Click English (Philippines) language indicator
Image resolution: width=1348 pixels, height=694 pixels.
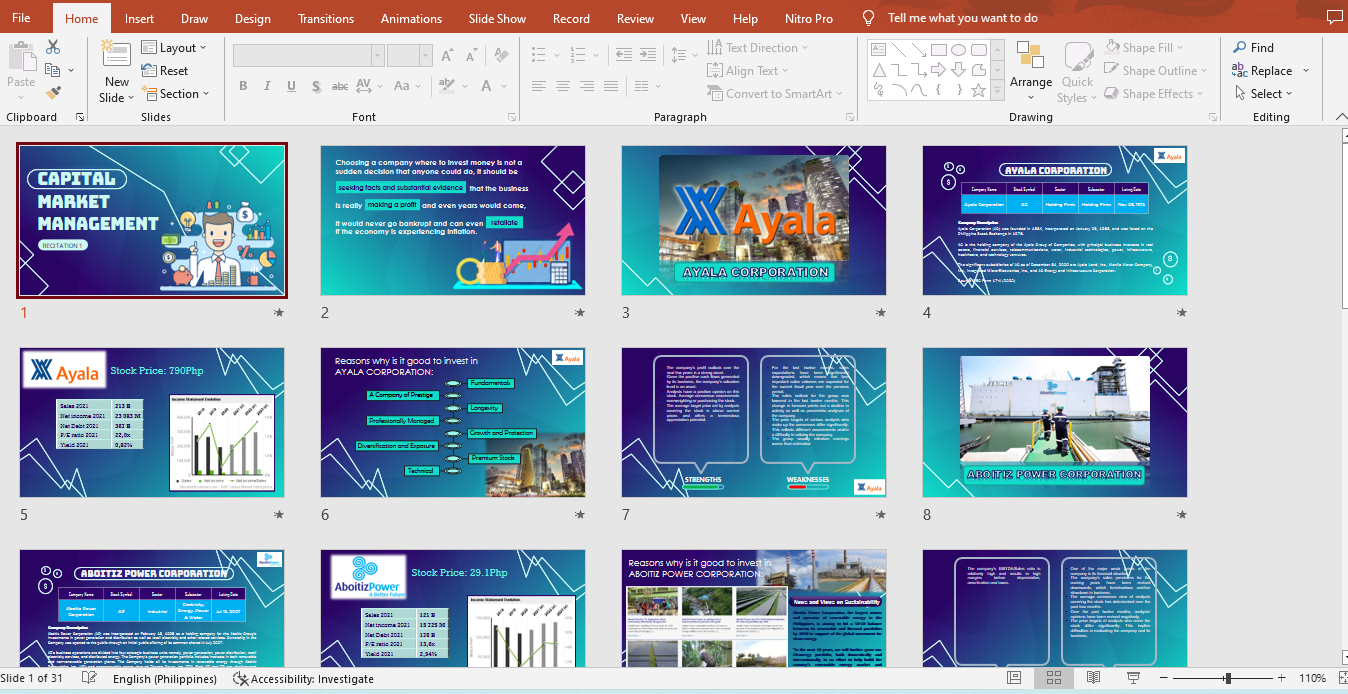(x=165, y=678)
